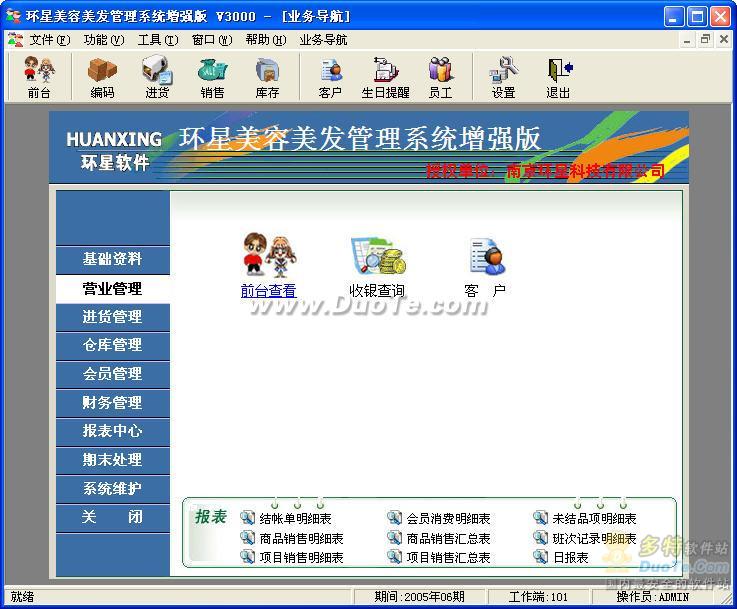This screenshot has width=737, height=609.
Task: Open the 设置 settings toolbar icon
Action: (503, 77)
